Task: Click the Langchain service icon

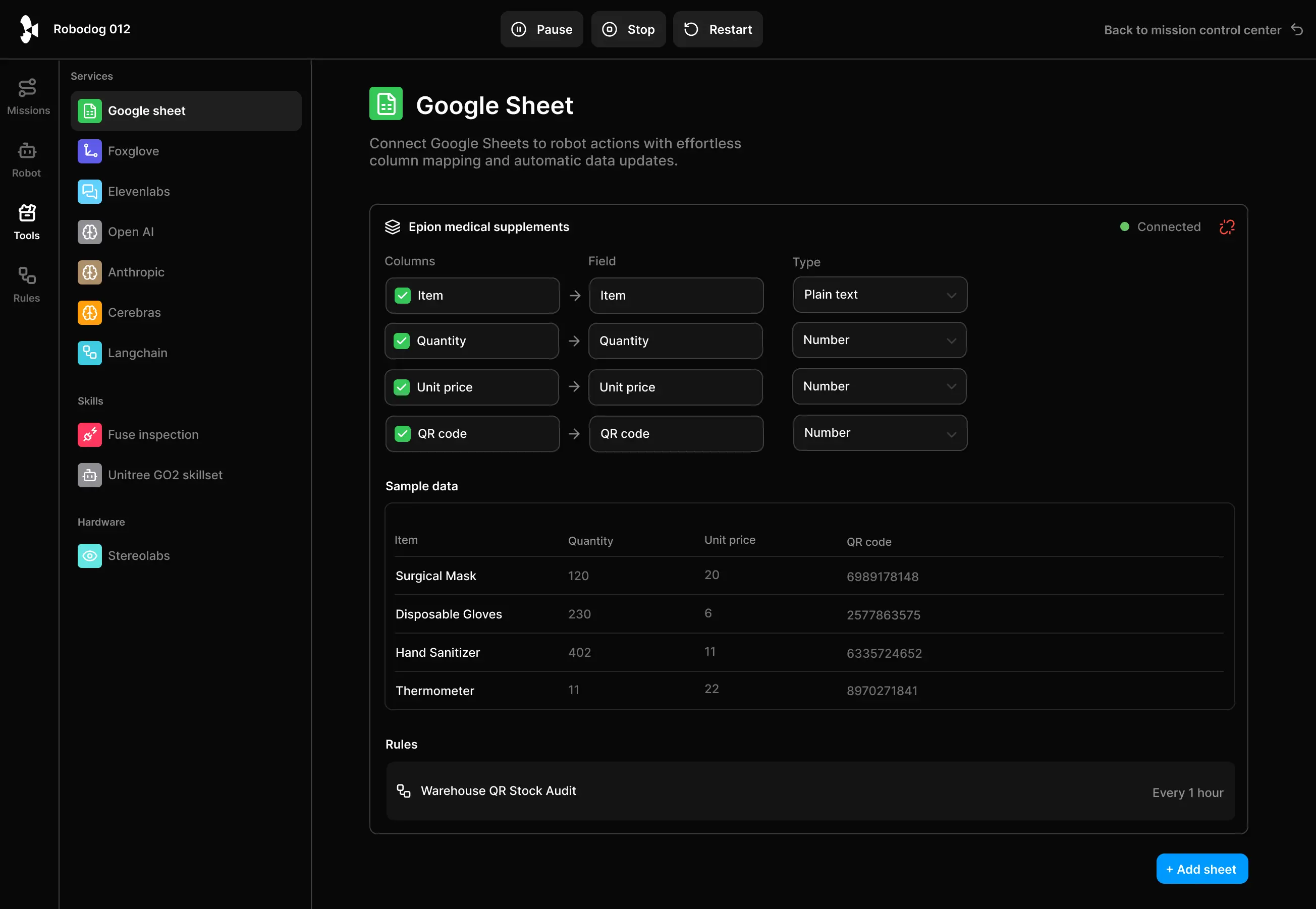Action: [x=89, y=353]
